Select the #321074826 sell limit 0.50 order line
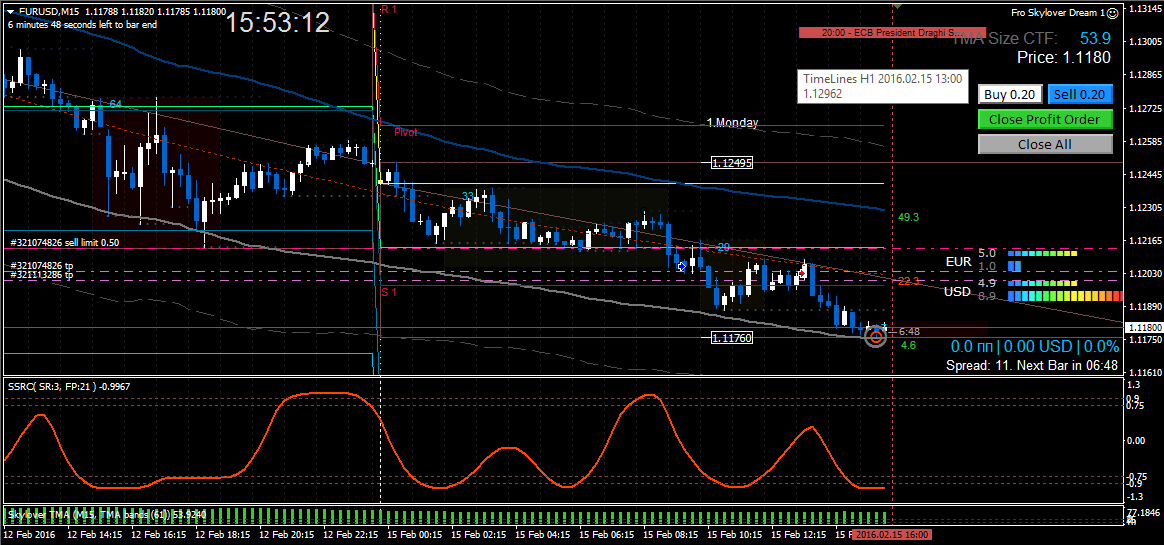The height and width of the screenshot is (545, 1164). (x=65, y=242)
